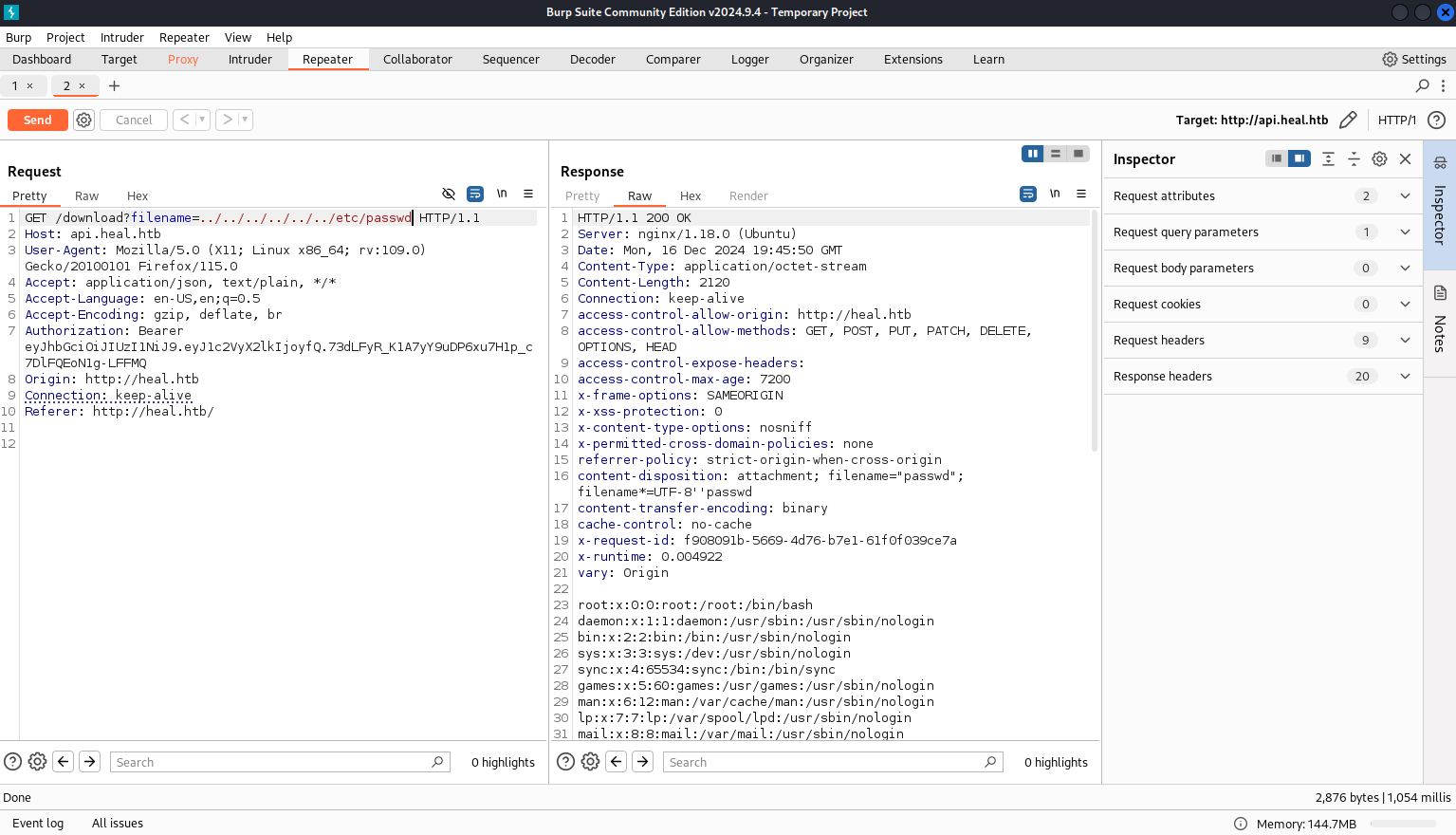Add a new Repeater tab

pyautogui.click(x=114, y=85)
